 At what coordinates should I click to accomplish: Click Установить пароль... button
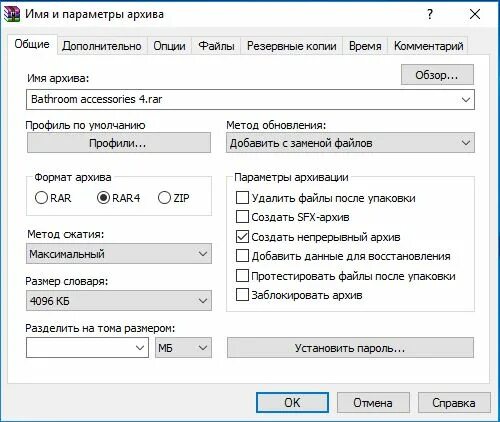(x=350, y=348)
